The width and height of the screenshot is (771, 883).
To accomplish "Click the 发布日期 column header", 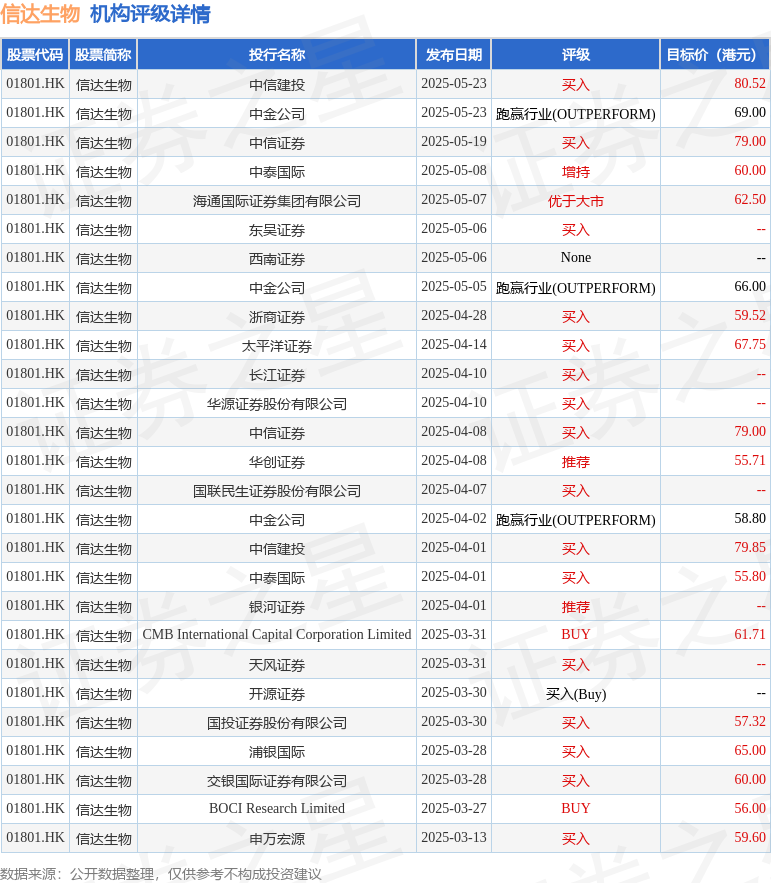I will [x=453, y=55].
